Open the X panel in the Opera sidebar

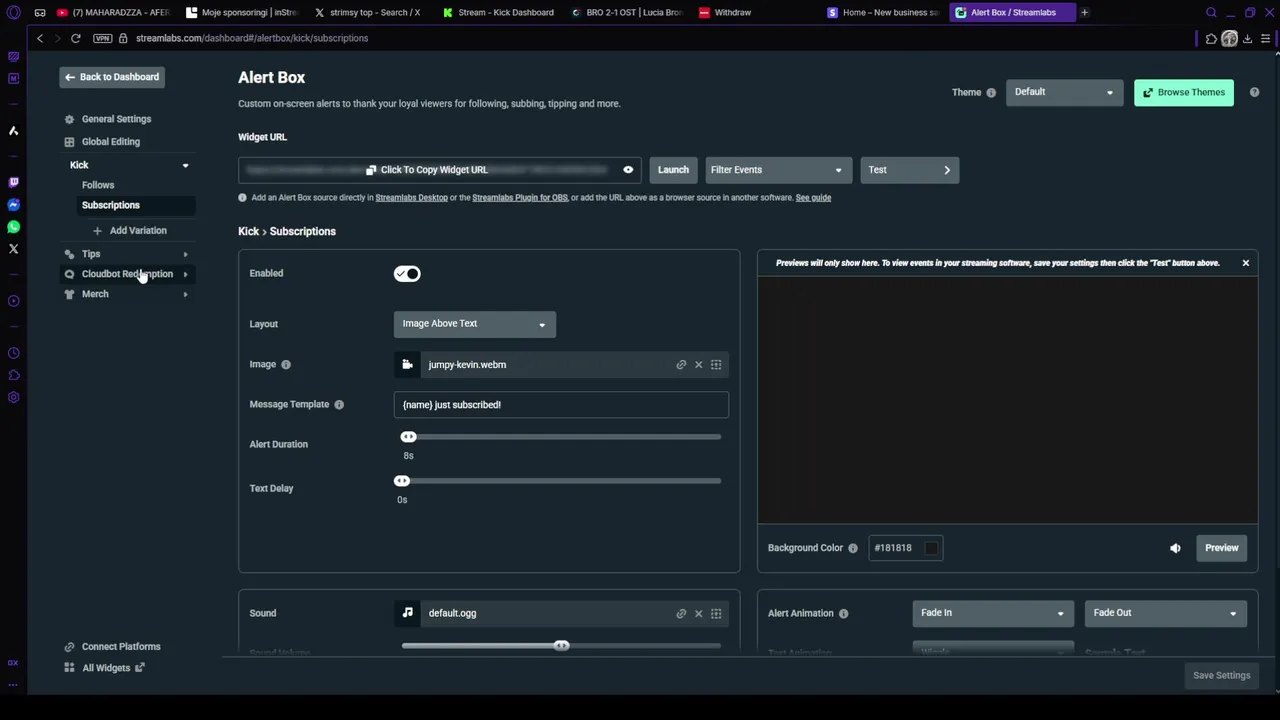(x=13, y=249)
